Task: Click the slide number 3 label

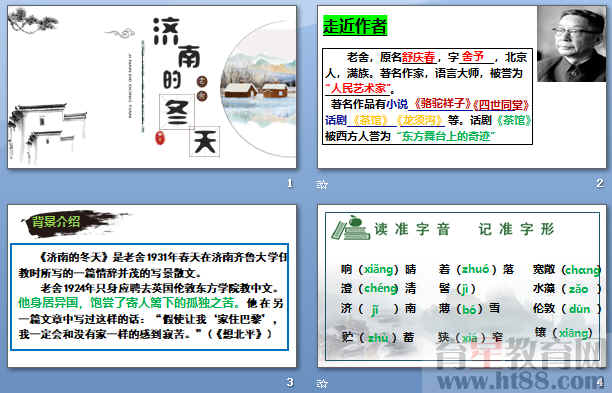Action: tap(290, 382)
